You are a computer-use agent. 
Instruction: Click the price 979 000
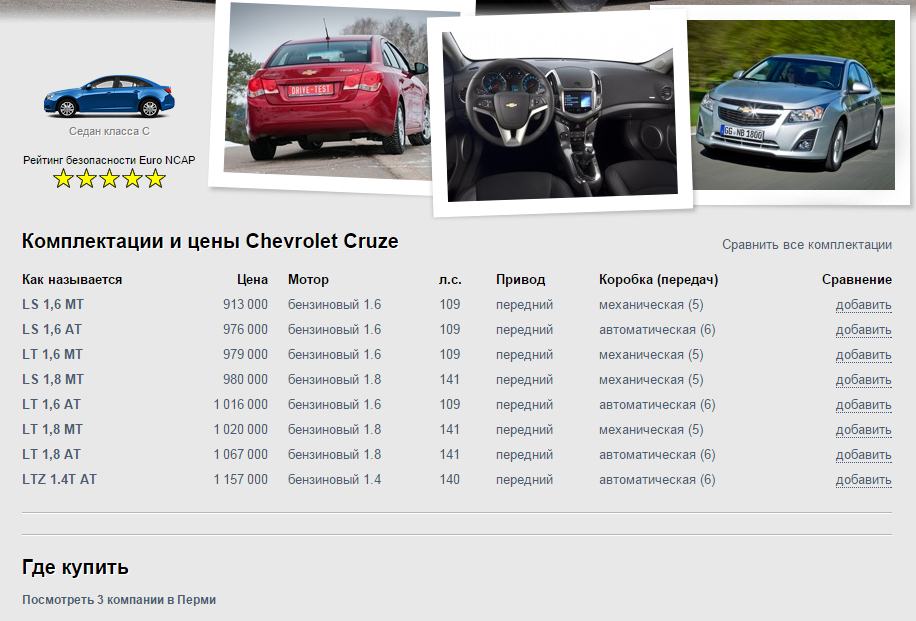(x=245, y=355)
